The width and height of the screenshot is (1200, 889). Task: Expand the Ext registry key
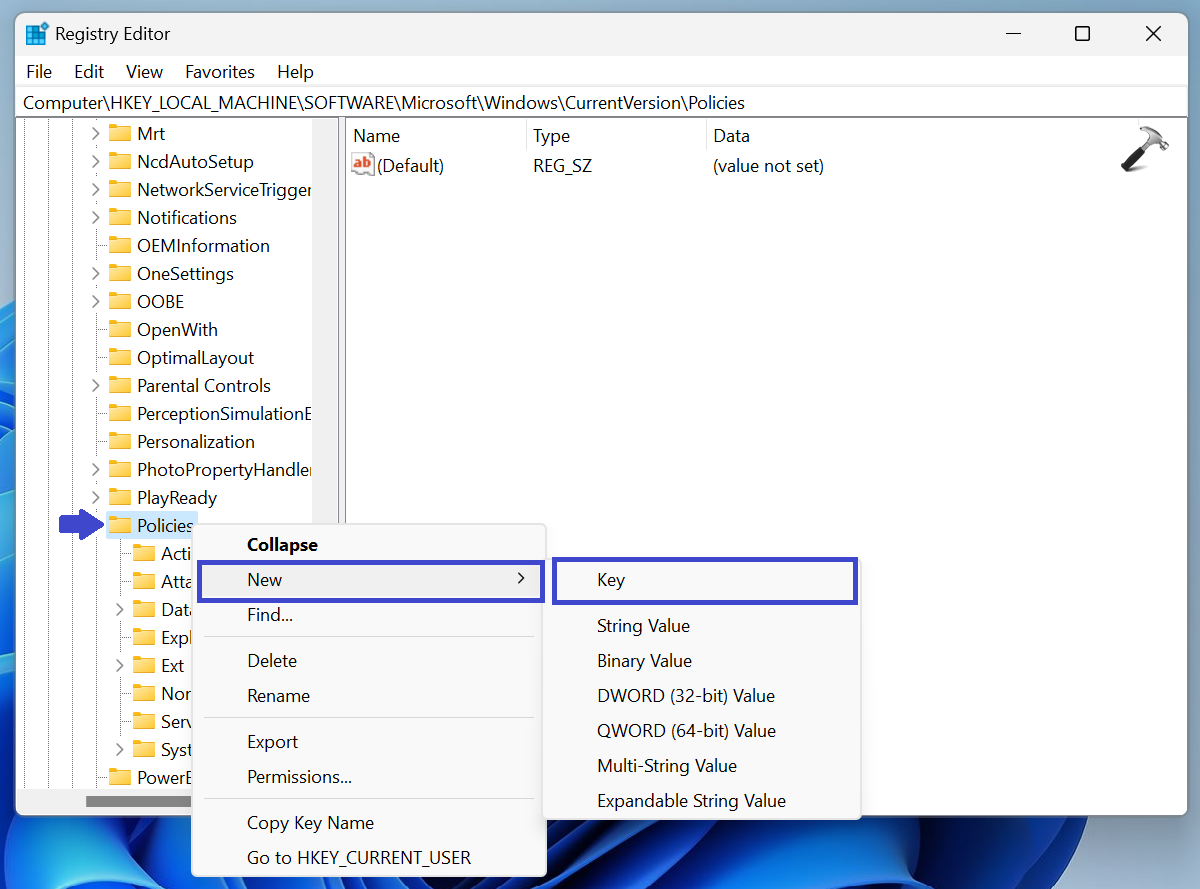[118, 665]
